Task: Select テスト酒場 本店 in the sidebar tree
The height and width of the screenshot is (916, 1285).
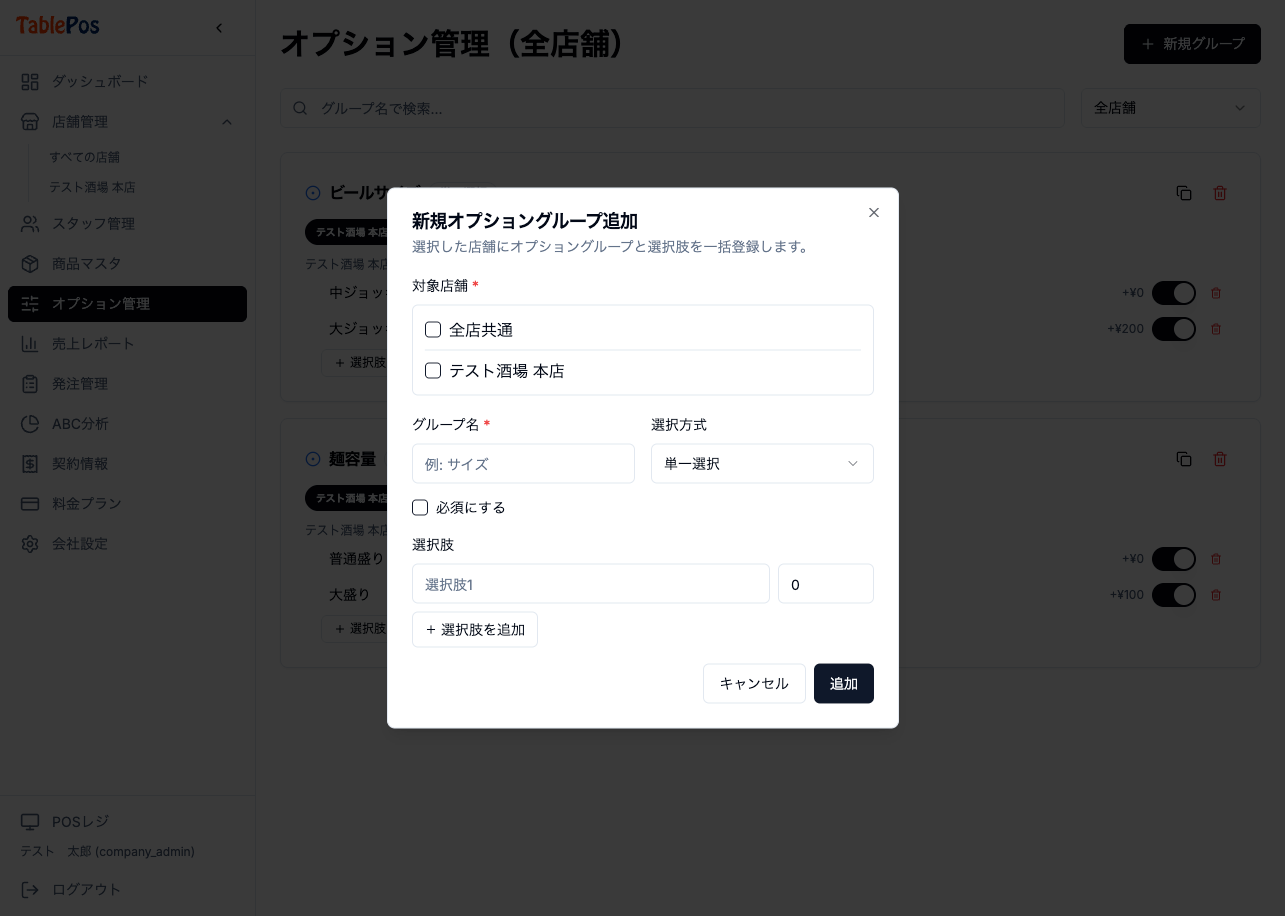Action: point(92,187)
